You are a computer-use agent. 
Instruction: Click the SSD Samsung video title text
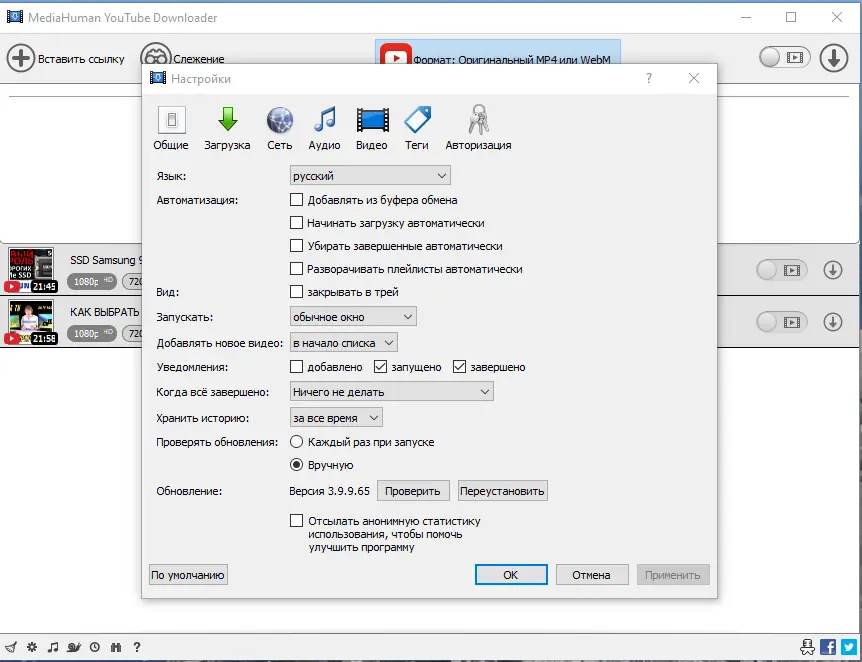pos(106,260)
